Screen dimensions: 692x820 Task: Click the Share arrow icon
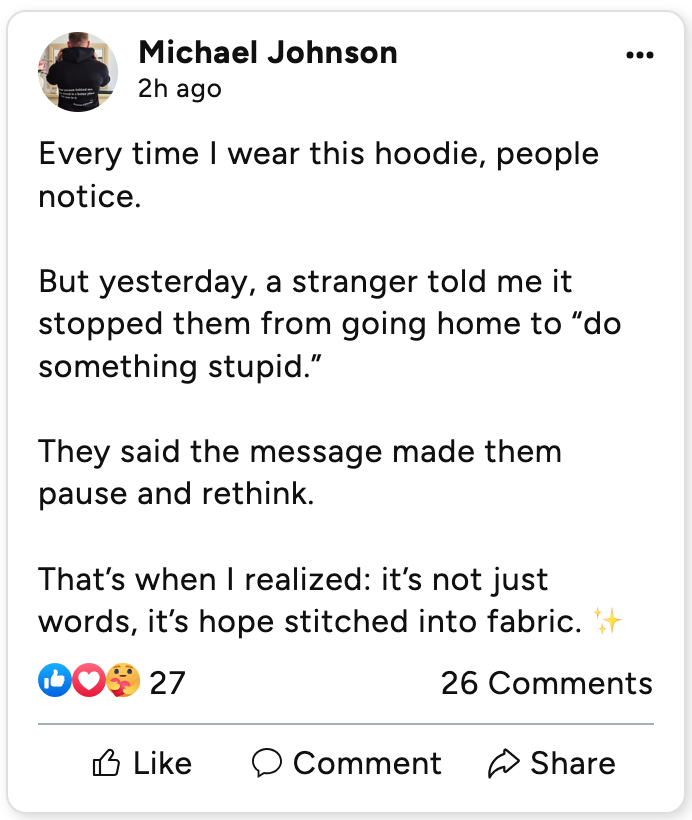pyautogui.click(x=503, y=764)
